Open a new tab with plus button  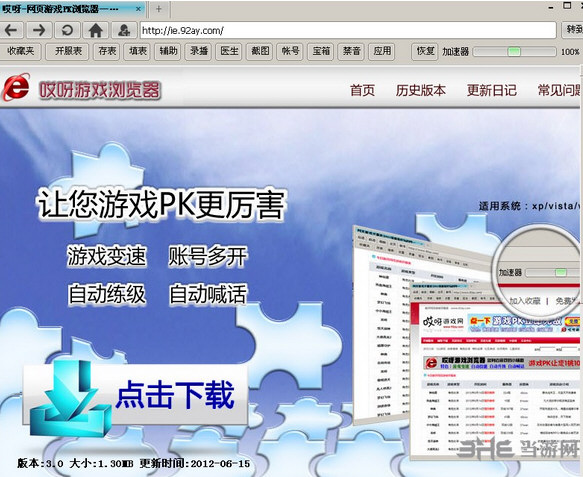pos(159,9)
